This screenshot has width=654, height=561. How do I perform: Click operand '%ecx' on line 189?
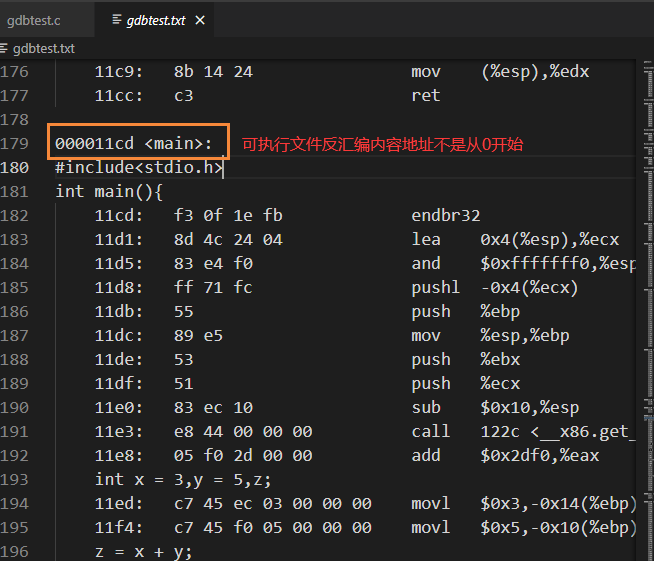point(501,384)
